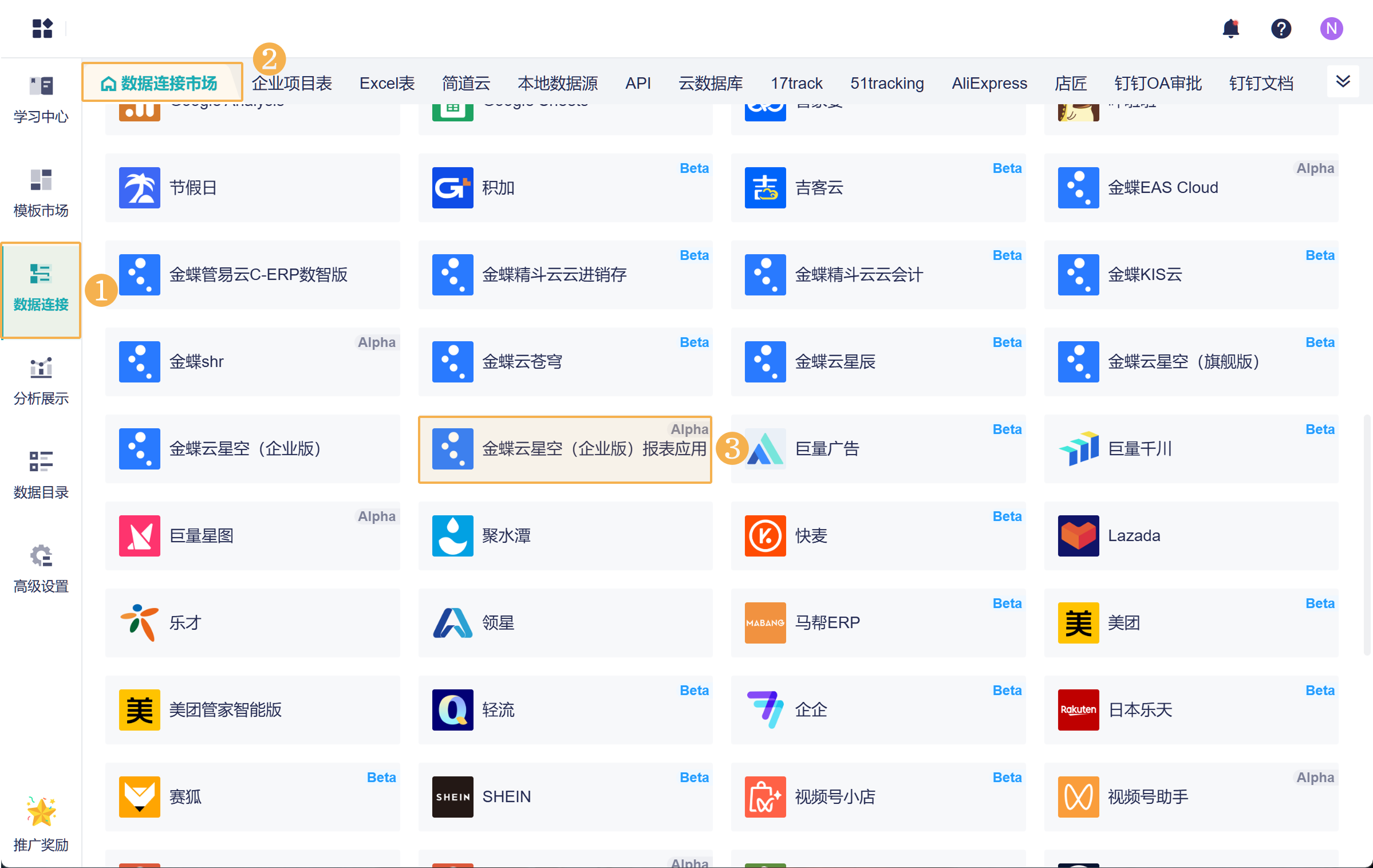Image resolution: width=1373 pixels, height=868 pixels.
Task: Select 金蝶精斗云云进销存 connector
Action: tap(566, 275)
